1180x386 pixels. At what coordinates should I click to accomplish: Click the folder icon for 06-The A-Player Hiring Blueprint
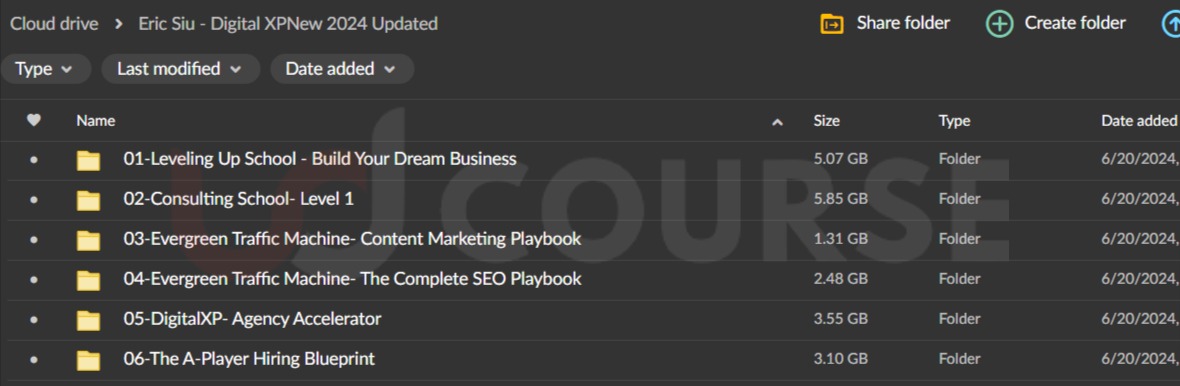[x=89, y=360]
